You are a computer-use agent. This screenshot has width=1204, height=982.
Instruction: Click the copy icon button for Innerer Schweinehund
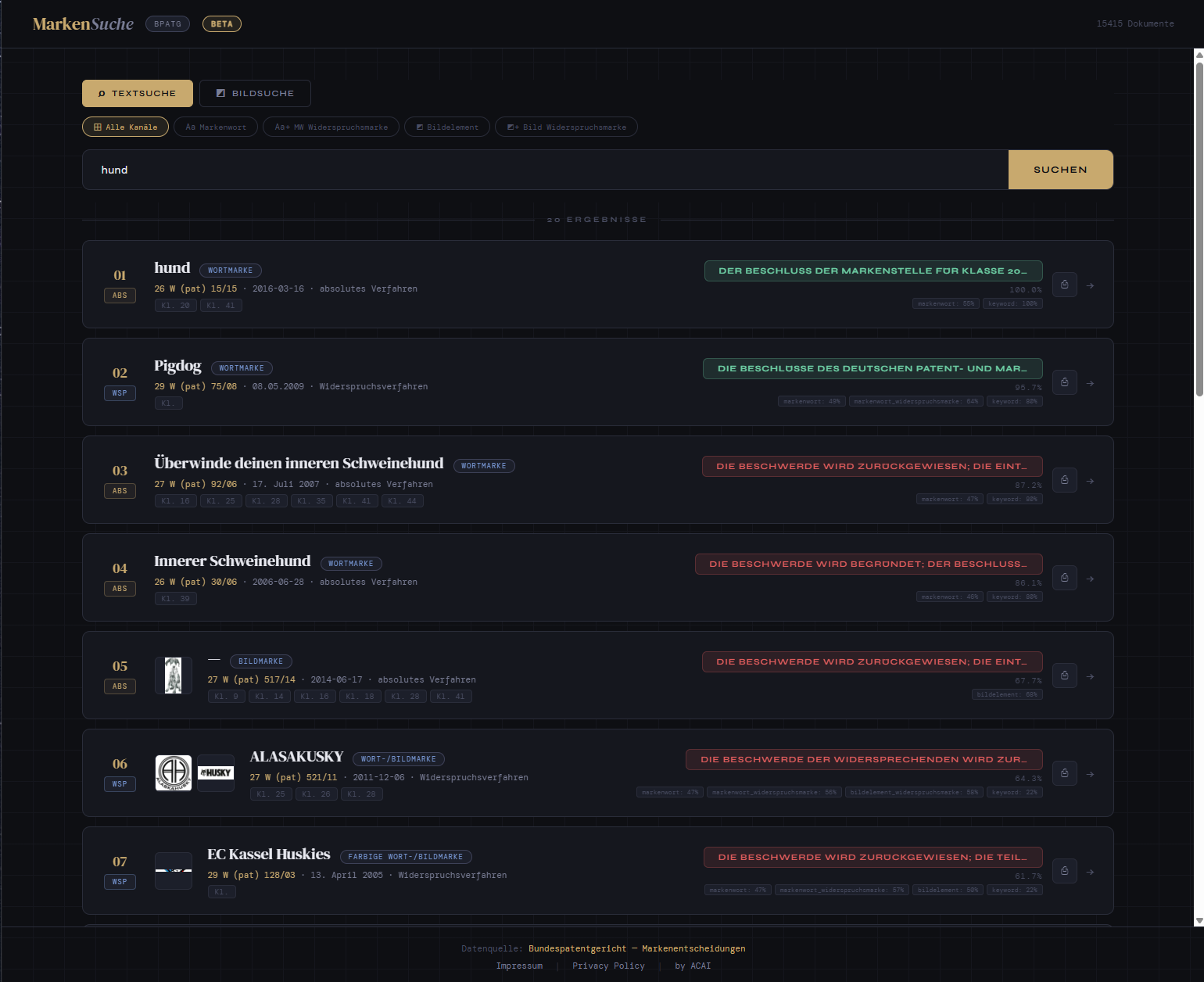tap(1065, 578)
